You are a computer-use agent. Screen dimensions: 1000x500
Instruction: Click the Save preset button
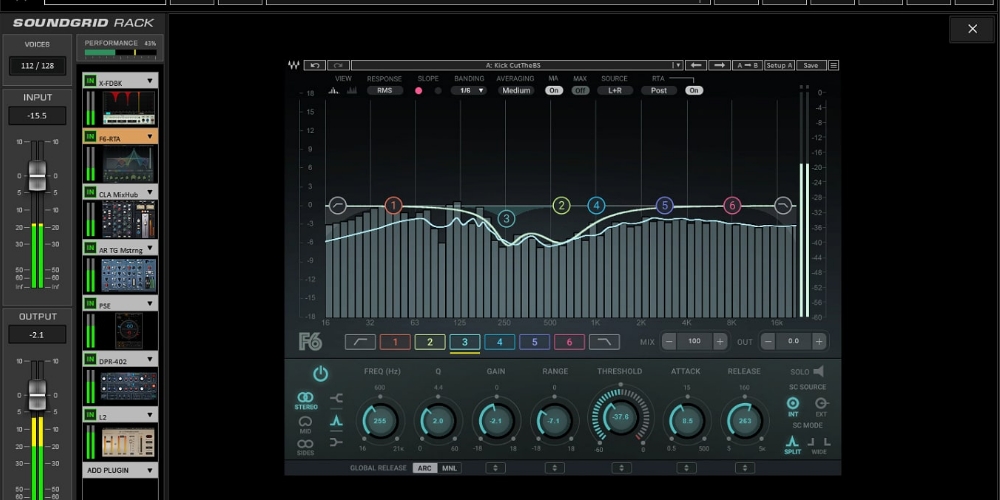tap(811, 65)
